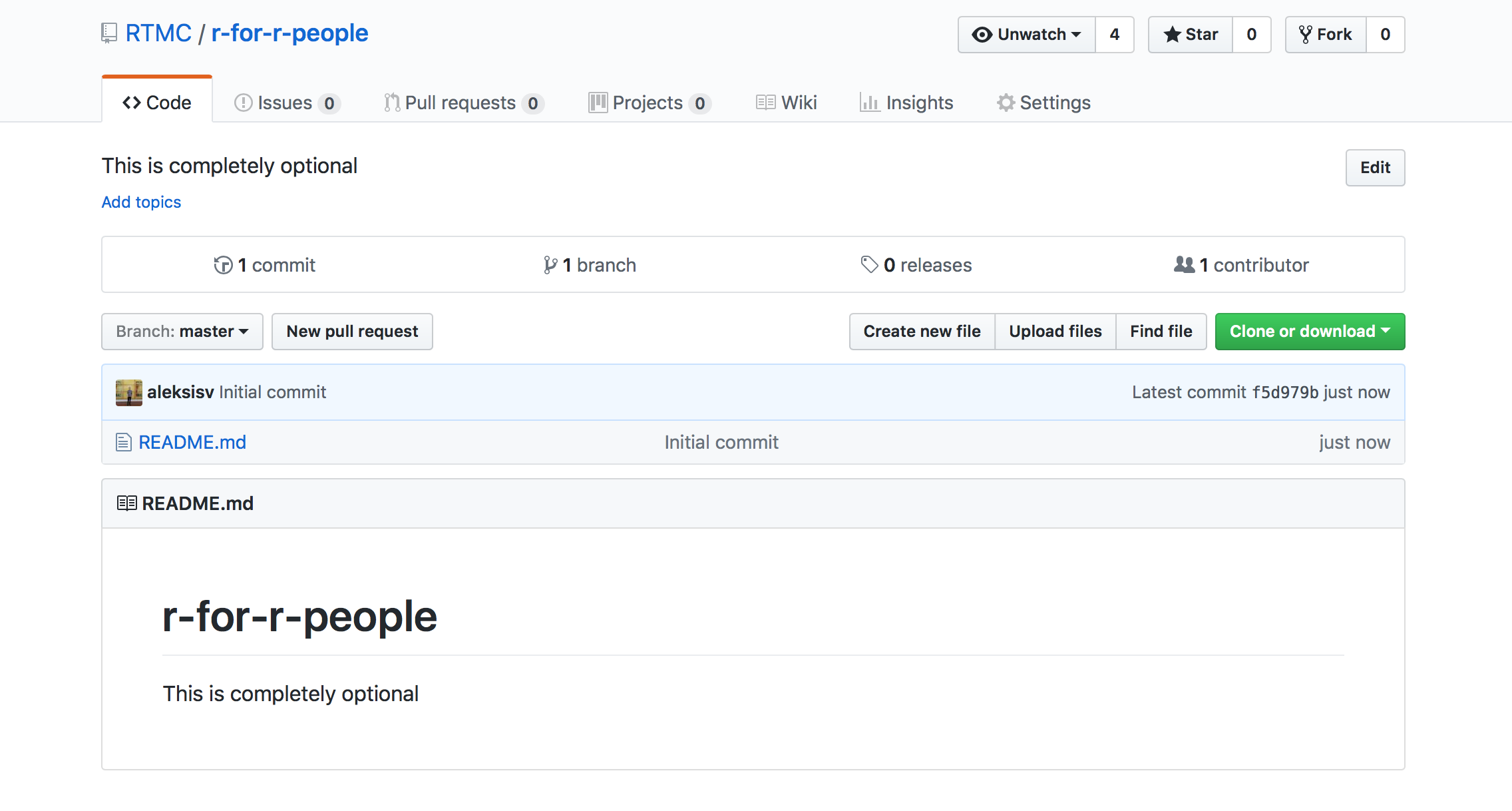Click the README.md file icon in file list

point(124,442)
